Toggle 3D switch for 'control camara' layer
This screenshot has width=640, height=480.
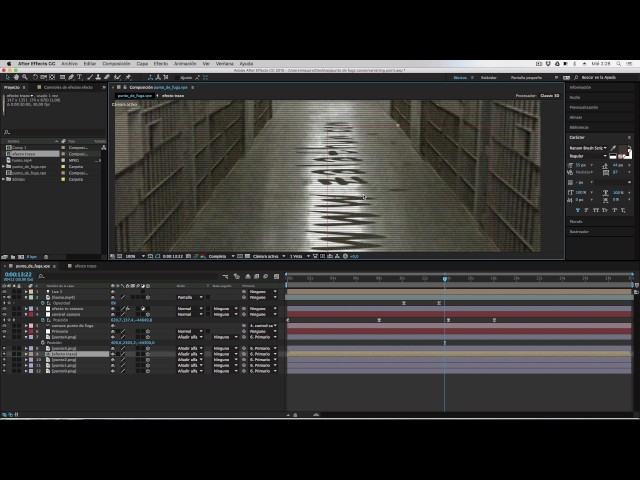coord(148,315)
